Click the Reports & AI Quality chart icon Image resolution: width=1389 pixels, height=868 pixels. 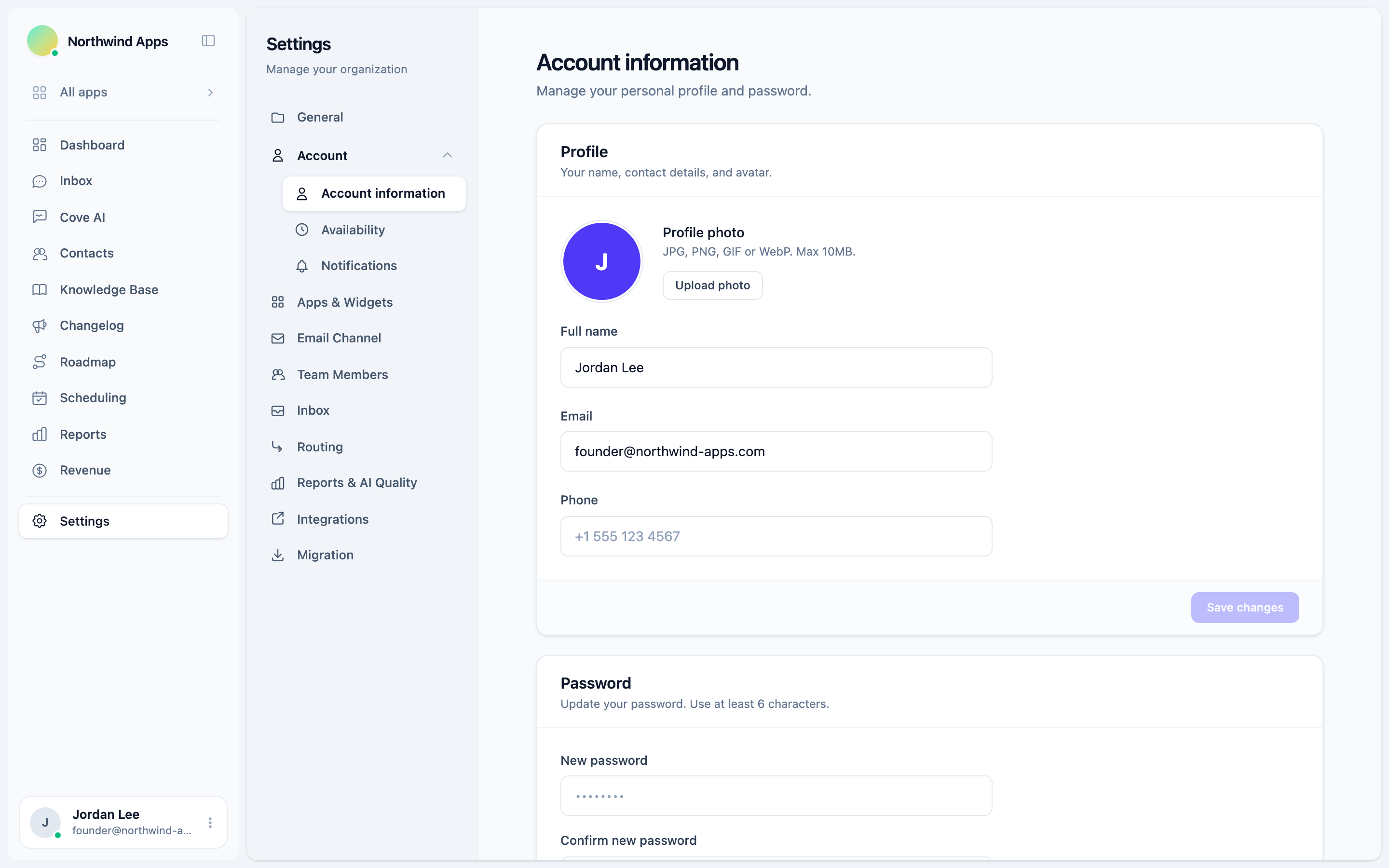coord(278,483)
